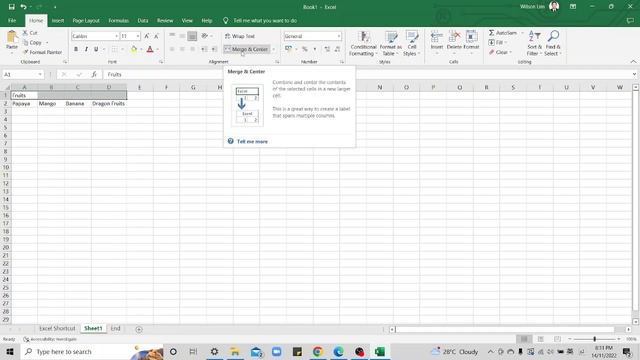
Task: Align text left in the cell
Action: (172, 49)
